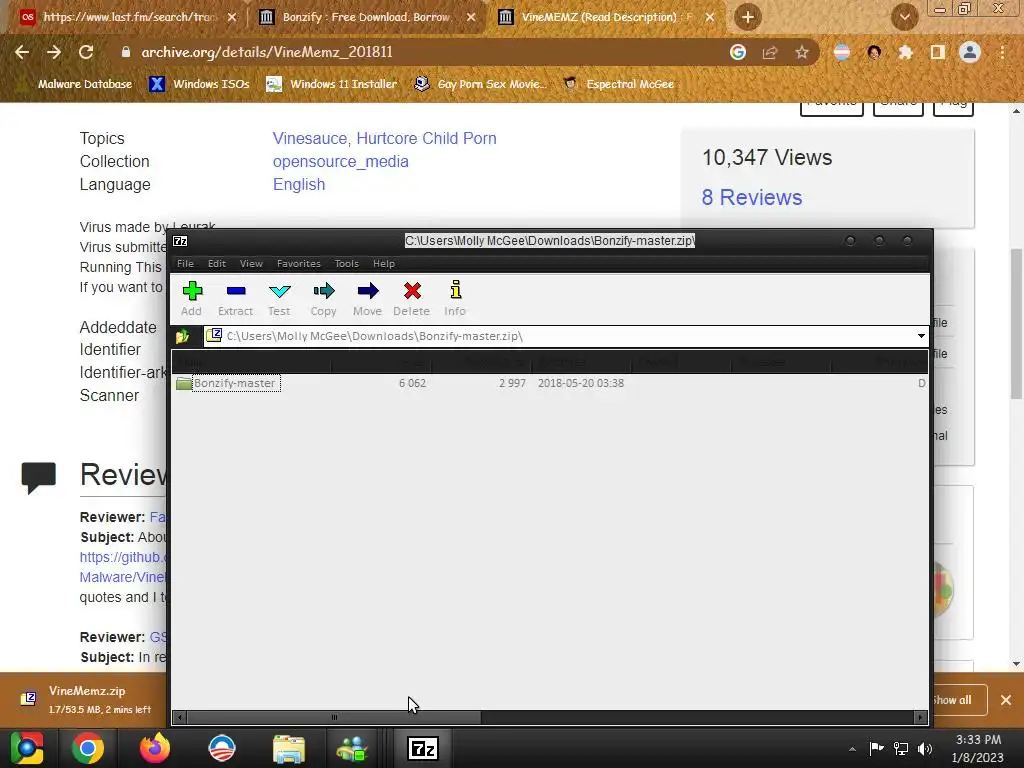Screen dimensions: 1024x768
Task: Open the network icon in system tray
Action: pos(901,749)
